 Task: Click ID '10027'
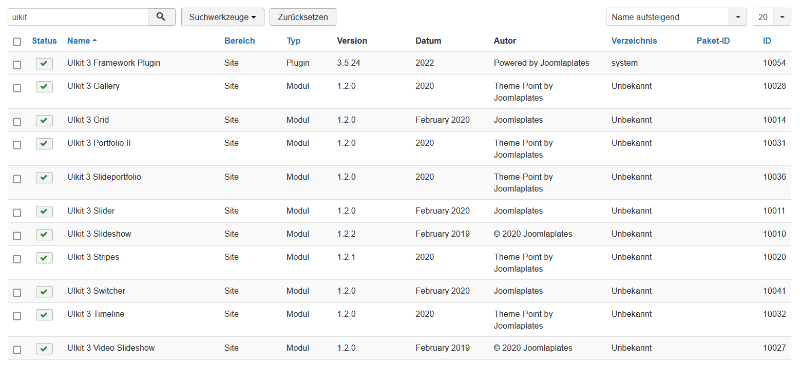[774, 348]
